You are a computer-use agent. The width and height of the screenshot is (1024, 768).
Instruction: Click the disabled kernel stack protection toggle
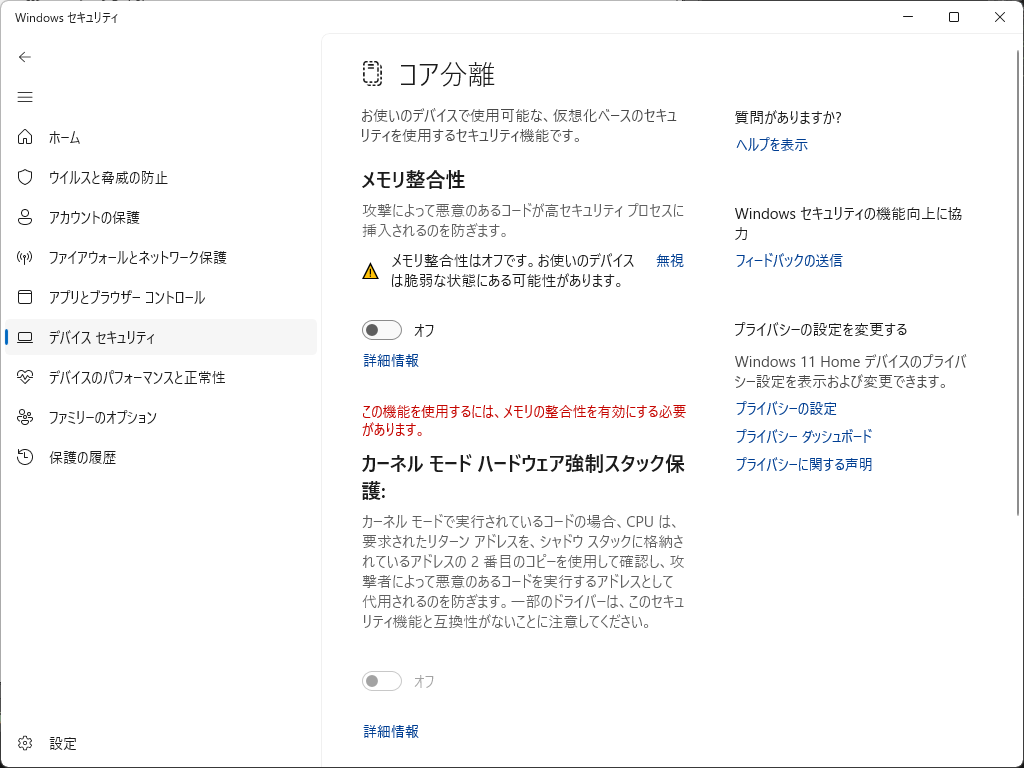pos(382,681)
